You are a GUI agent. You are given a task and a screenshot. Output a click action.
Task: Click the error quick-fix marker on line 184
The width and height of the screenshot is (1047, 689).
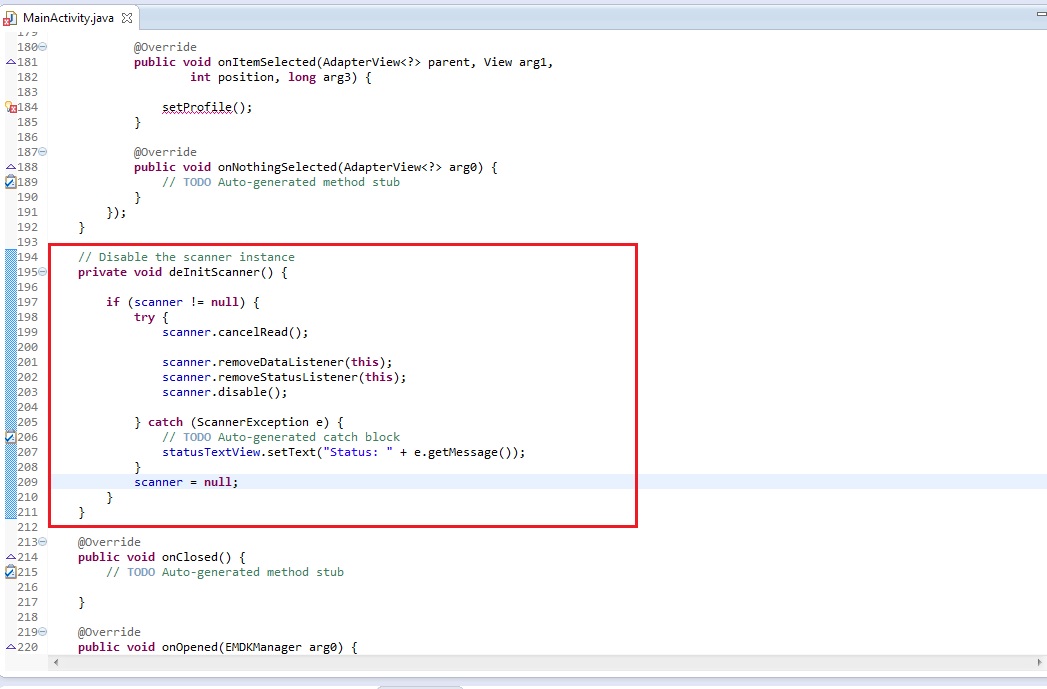point(10,107)
